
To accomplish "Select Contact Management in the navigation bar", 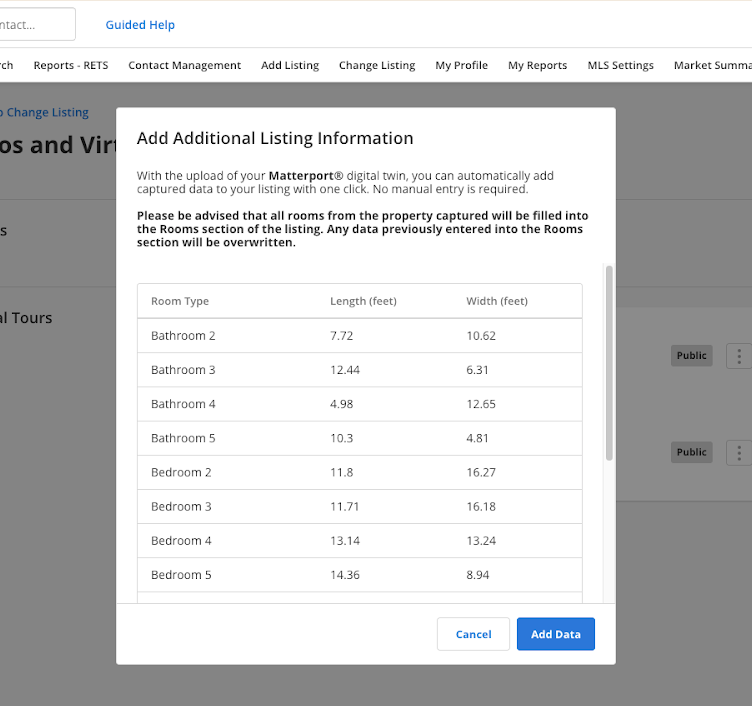I will [x=184, y=65].
